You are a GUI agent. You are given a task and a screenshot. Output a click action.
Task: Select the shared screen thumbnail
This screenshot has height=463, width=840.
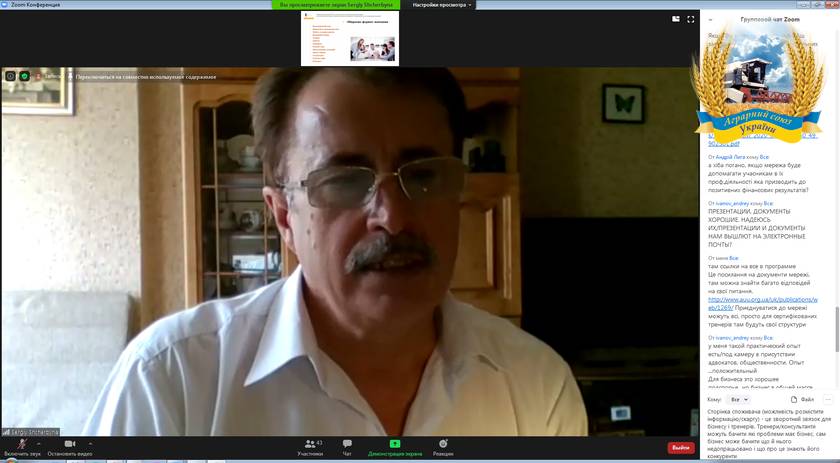pos(350,38)
